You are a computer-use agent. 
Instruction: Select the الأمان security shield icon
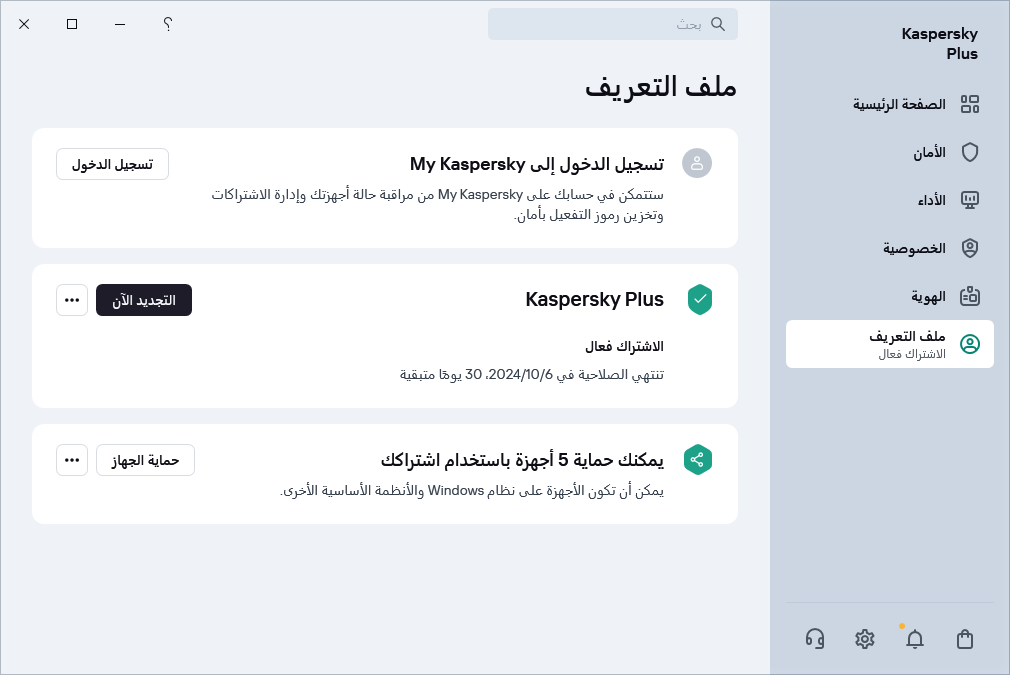coord(970,152)
